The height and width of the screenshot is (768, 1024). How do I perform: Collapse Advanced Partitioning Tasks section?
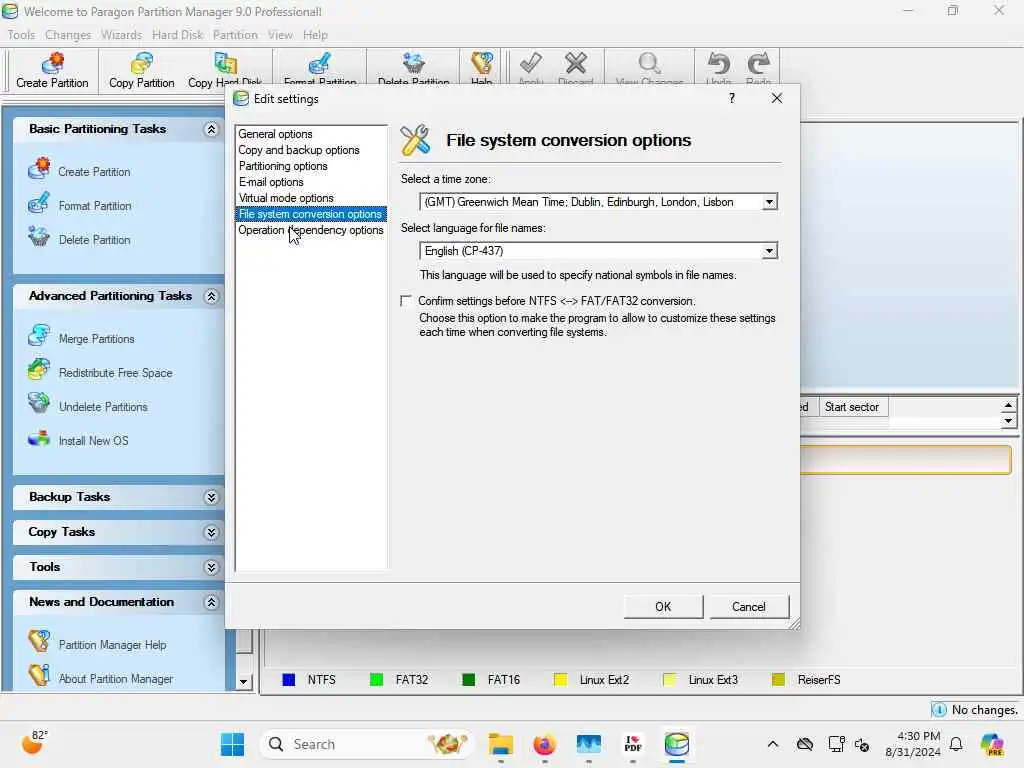(211, 296)
